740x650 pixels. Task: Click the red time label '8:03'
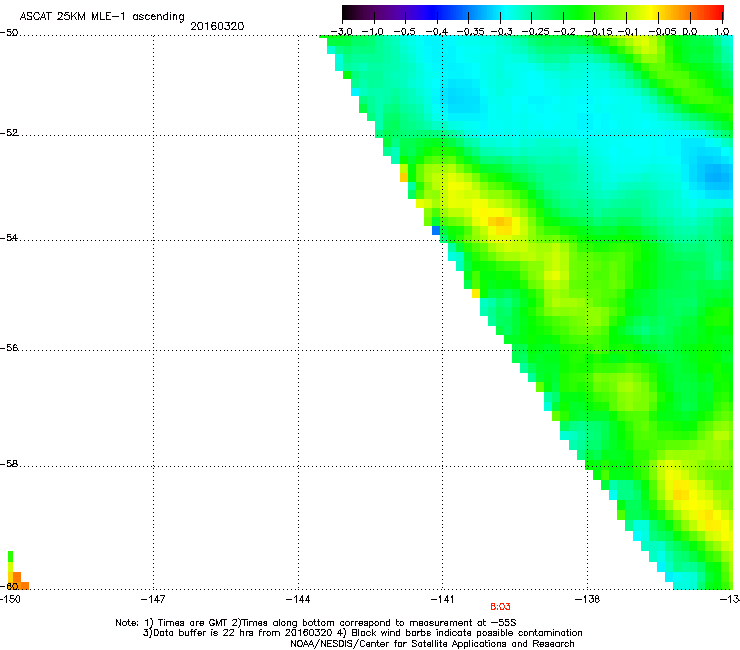pos(500,607)
